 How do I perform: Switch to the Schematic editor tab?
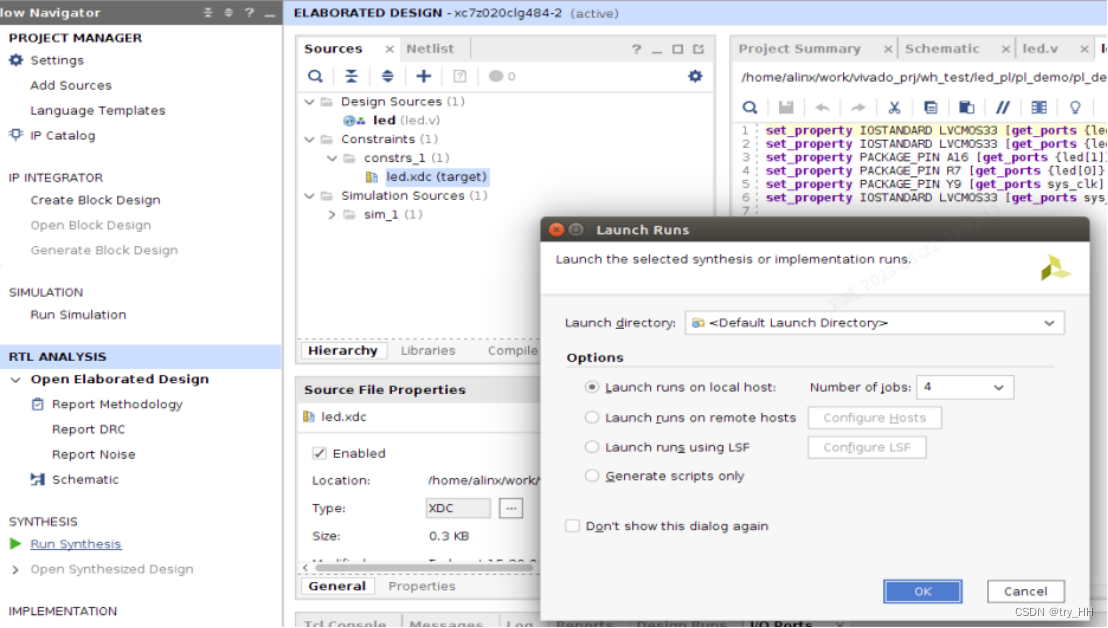tap(942, 49)
